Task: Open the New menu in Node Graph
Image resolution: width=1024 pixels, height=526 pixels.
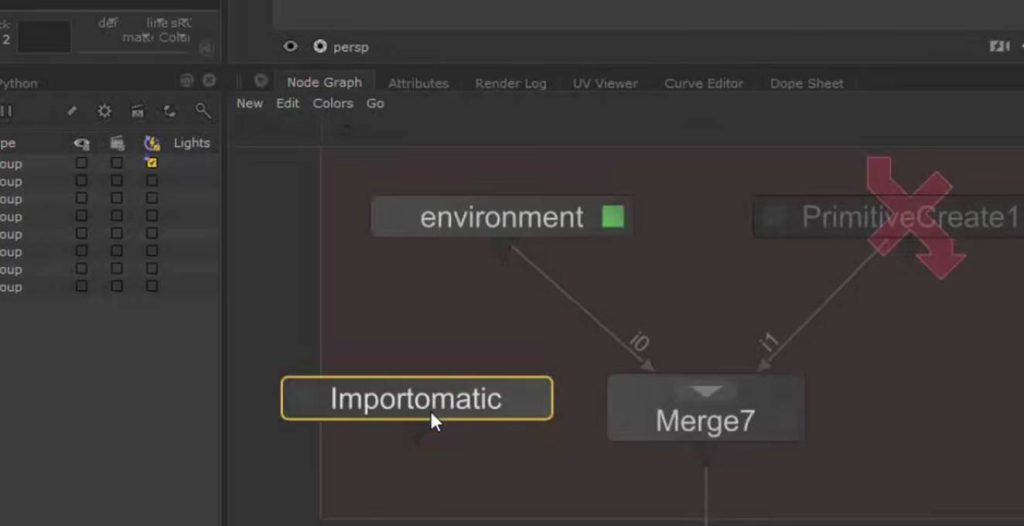Action: click(x=250, y=103)
